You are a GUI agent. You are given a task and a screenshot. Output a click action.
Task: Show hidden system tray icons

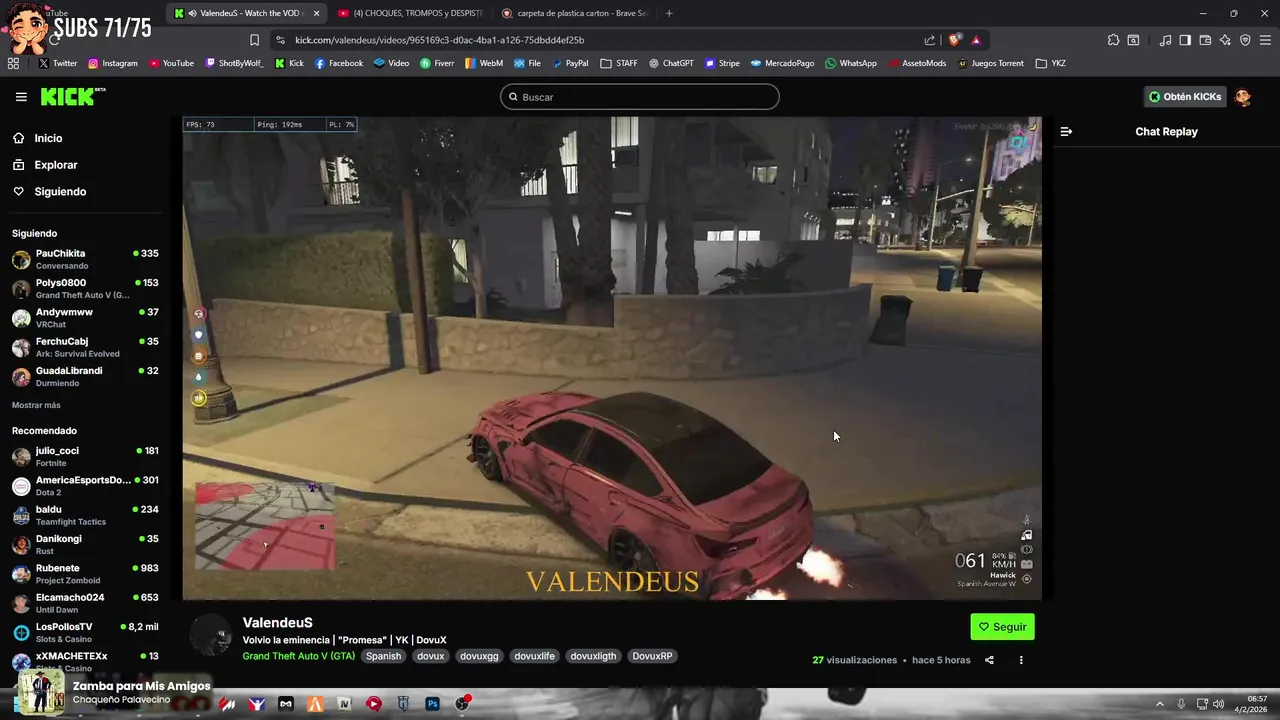point(1160,704)
